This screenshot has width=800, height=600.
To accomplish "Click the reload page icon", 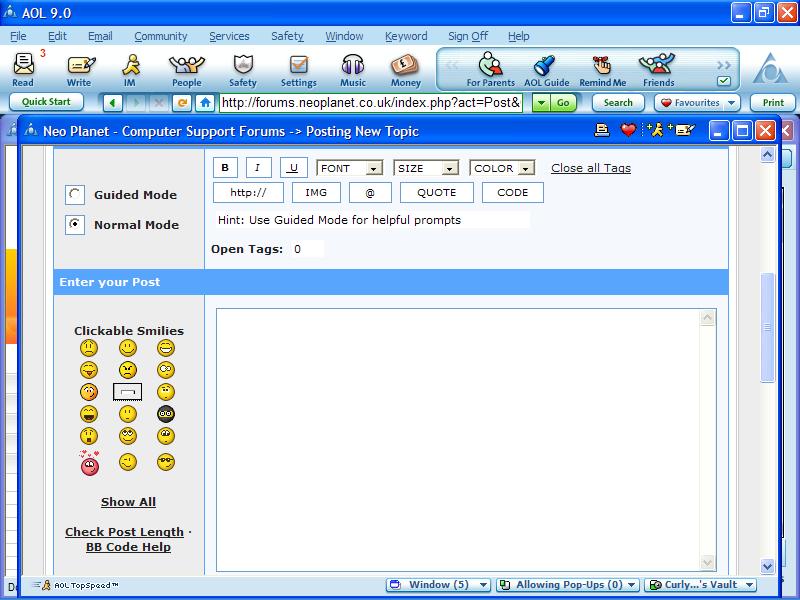I will click(182, 103).
